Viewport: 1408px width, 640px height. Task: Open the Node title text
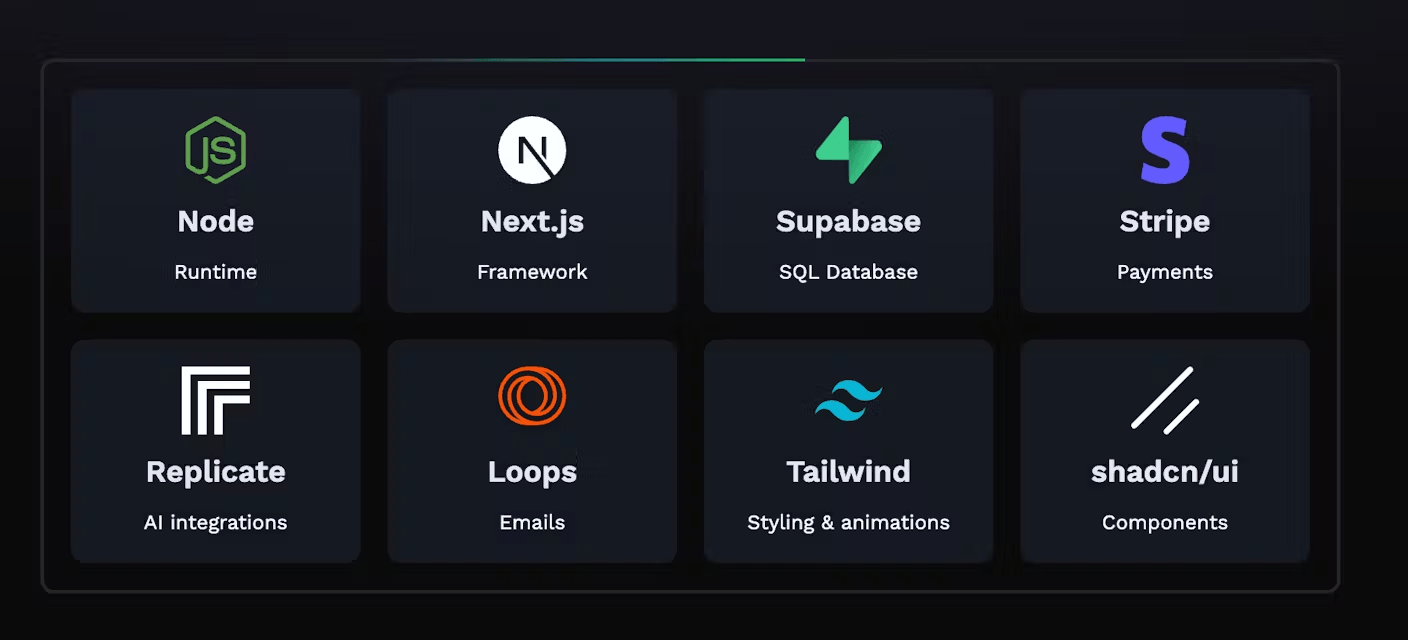pos(215,221)
